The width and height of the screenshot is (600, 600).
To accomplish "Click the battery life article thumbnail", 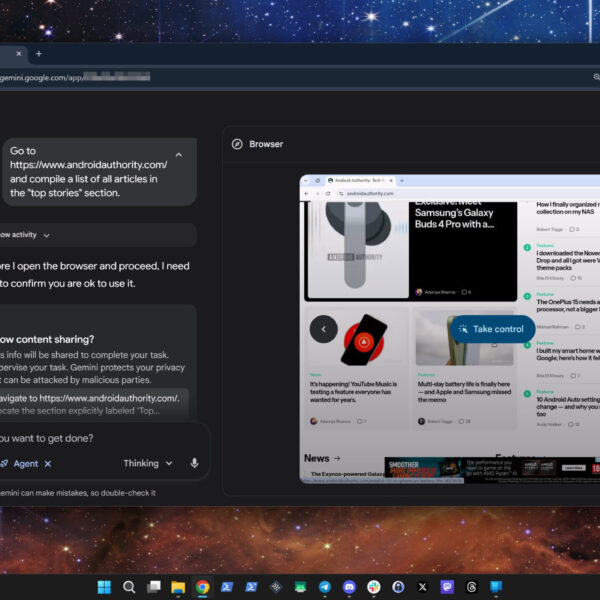I will pyautogui.click(x=464, y=338).
